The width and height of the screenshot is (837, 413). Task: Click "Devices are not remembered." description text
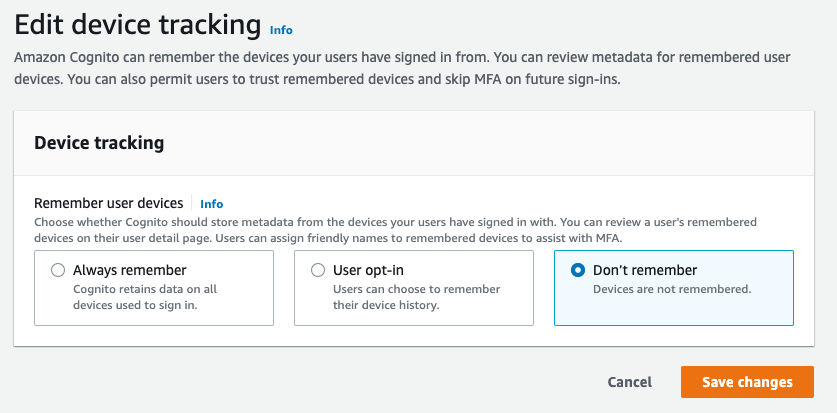(x=672, y=290)
